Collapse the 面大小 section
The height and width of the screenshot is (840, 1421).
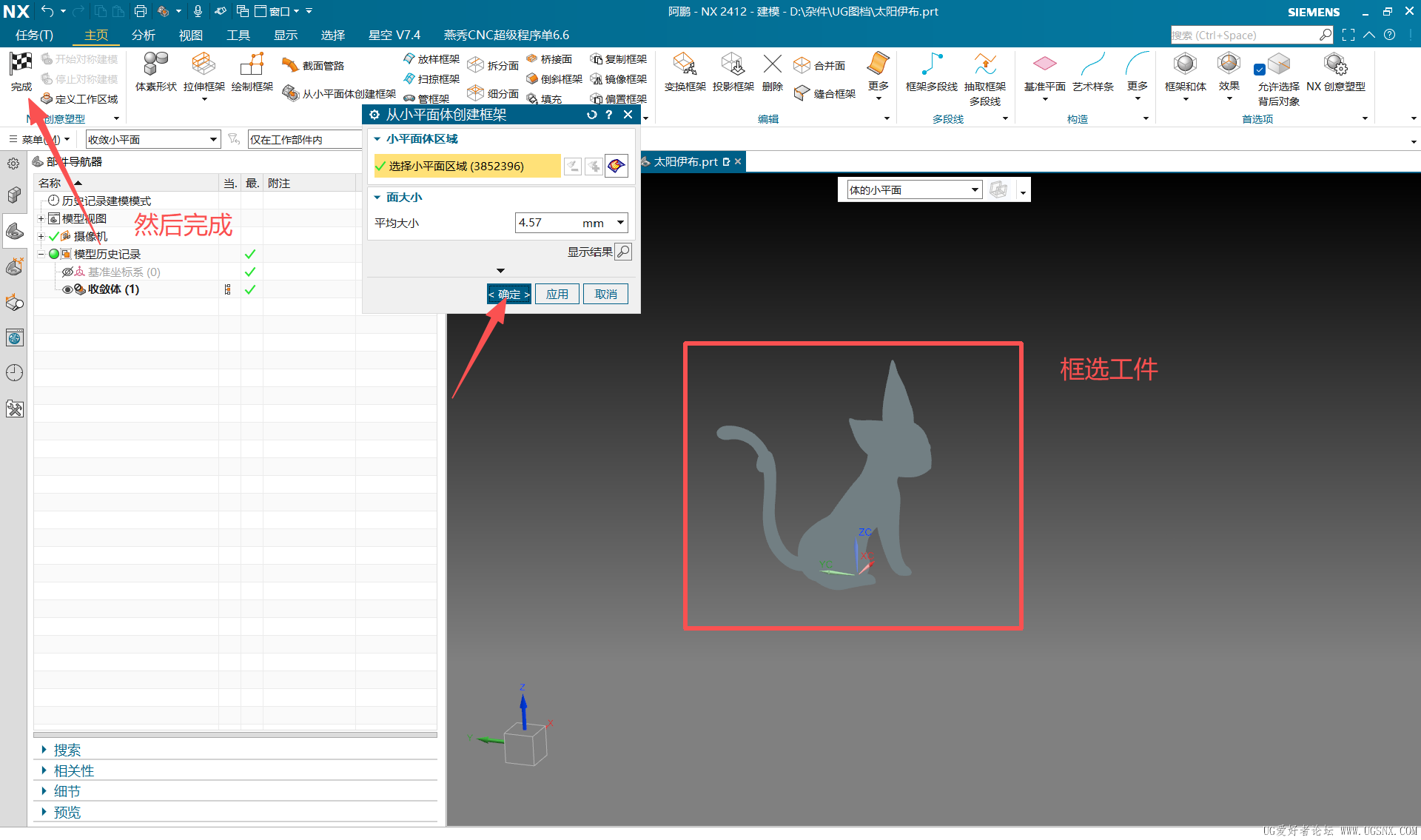(x=377, y=198)
